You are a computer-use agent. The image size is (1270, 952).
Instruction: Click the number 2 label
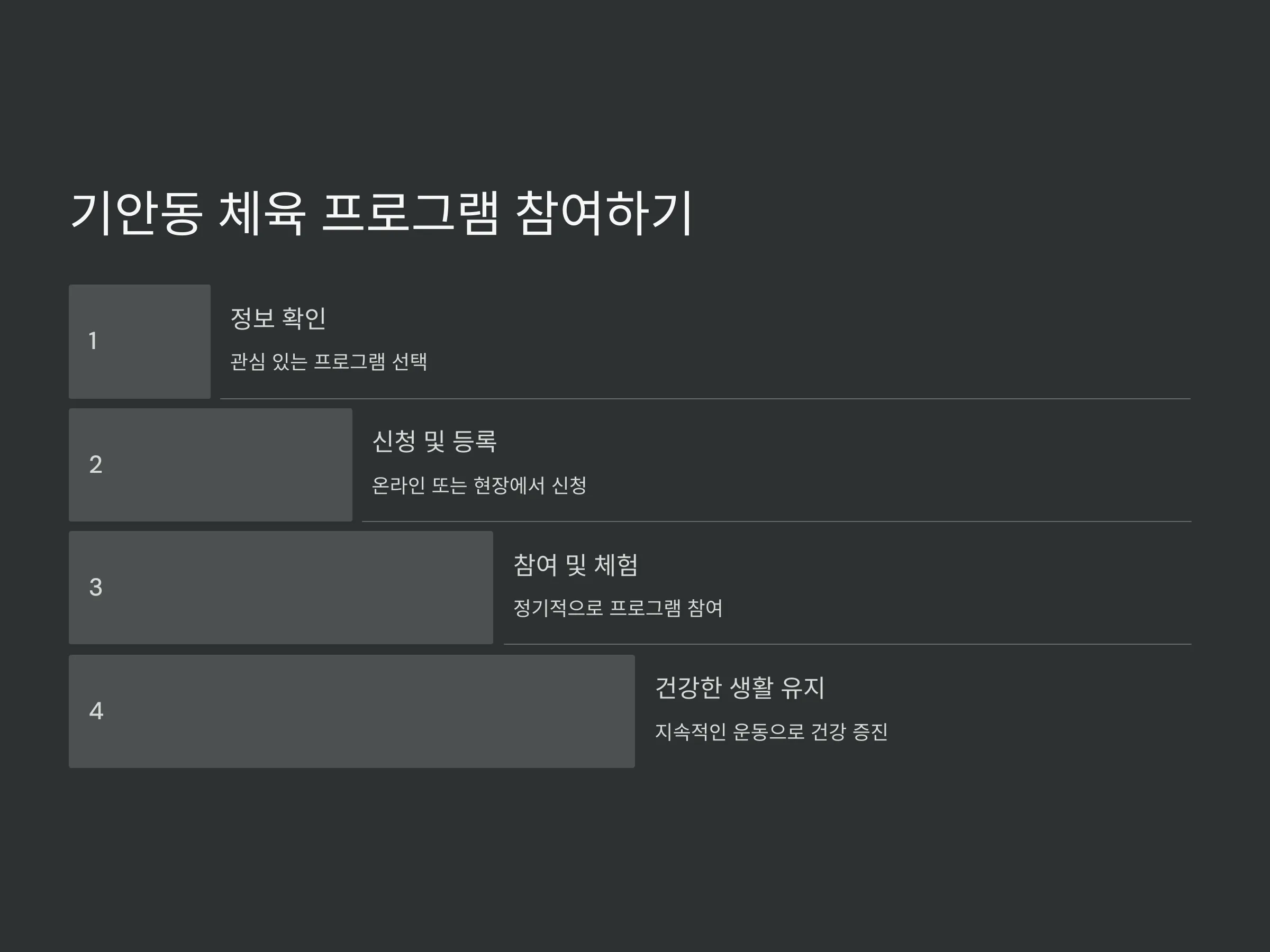[x=96, y=464]
